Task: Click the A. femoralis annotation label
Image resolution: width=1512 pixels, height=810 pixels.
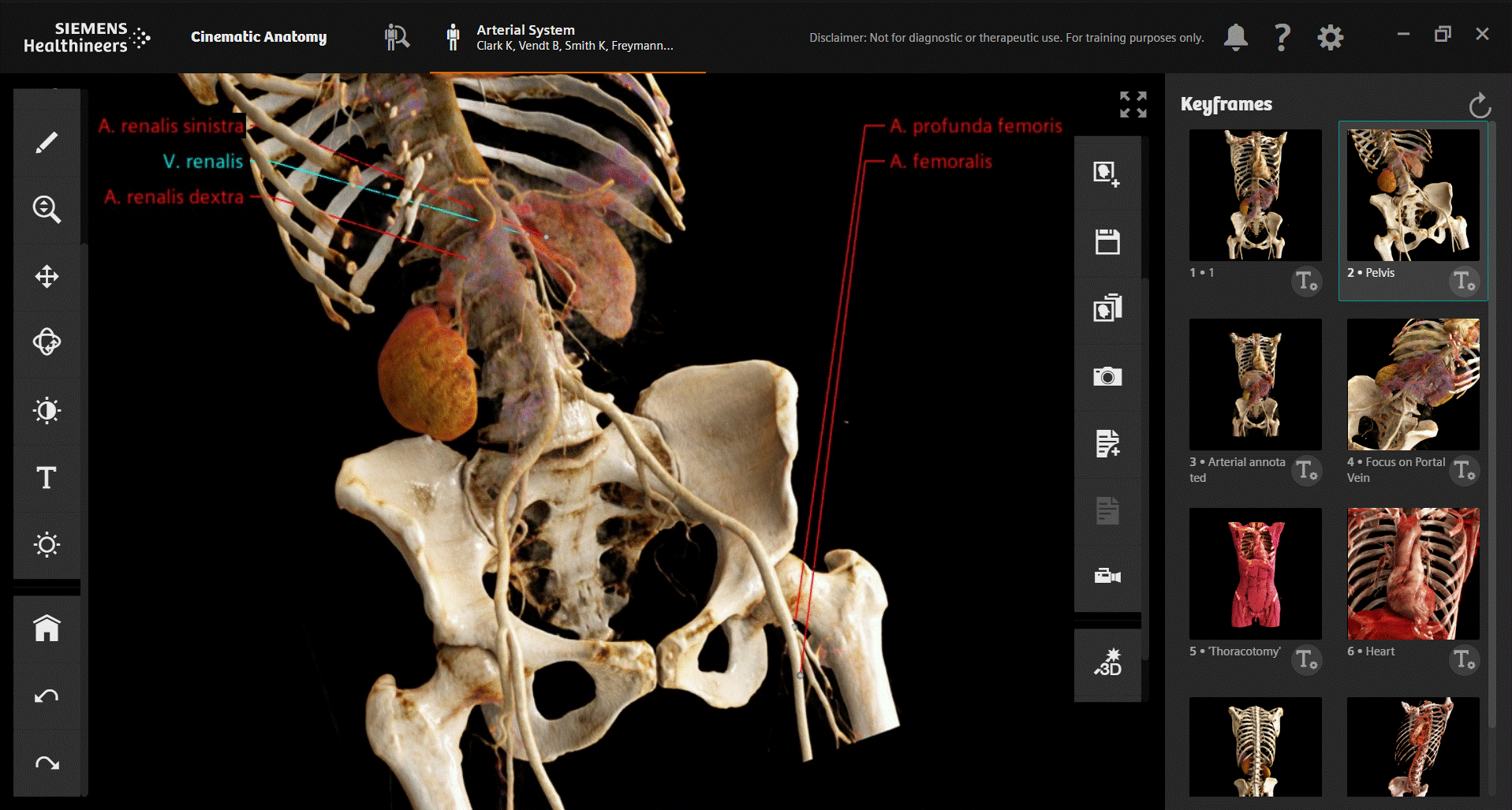Action: pos(941,162)
